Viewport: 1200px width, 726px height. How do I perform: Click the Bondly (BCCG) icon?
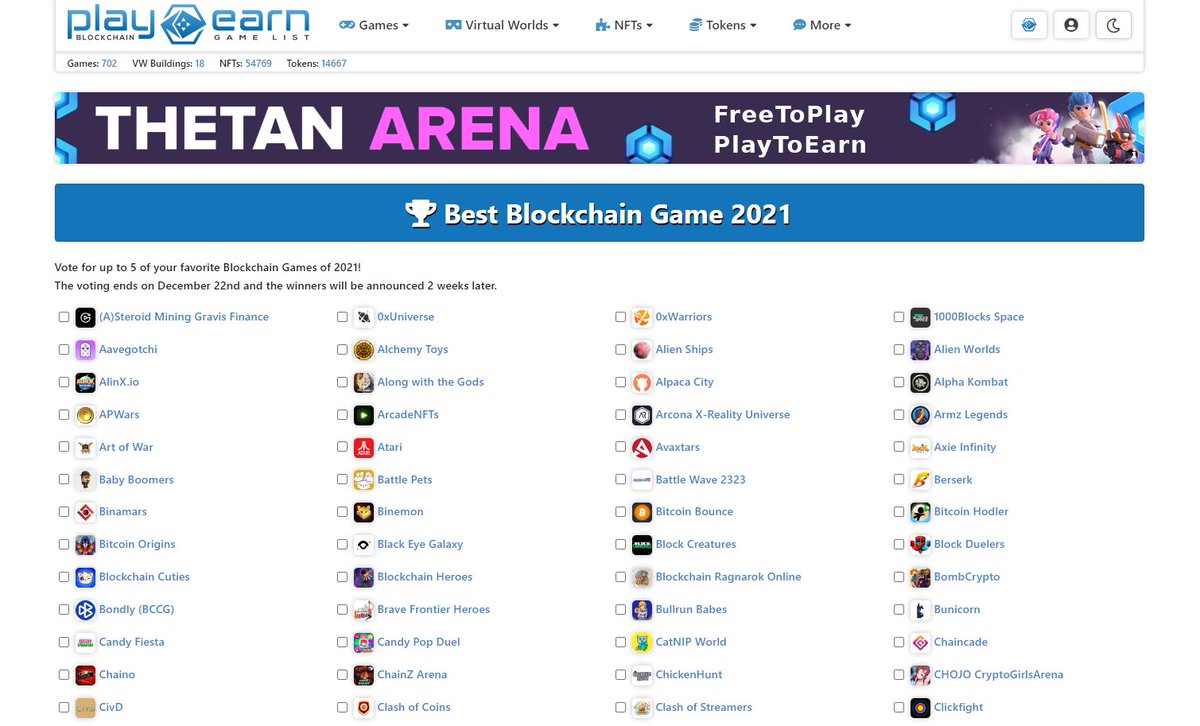(85, 610)
